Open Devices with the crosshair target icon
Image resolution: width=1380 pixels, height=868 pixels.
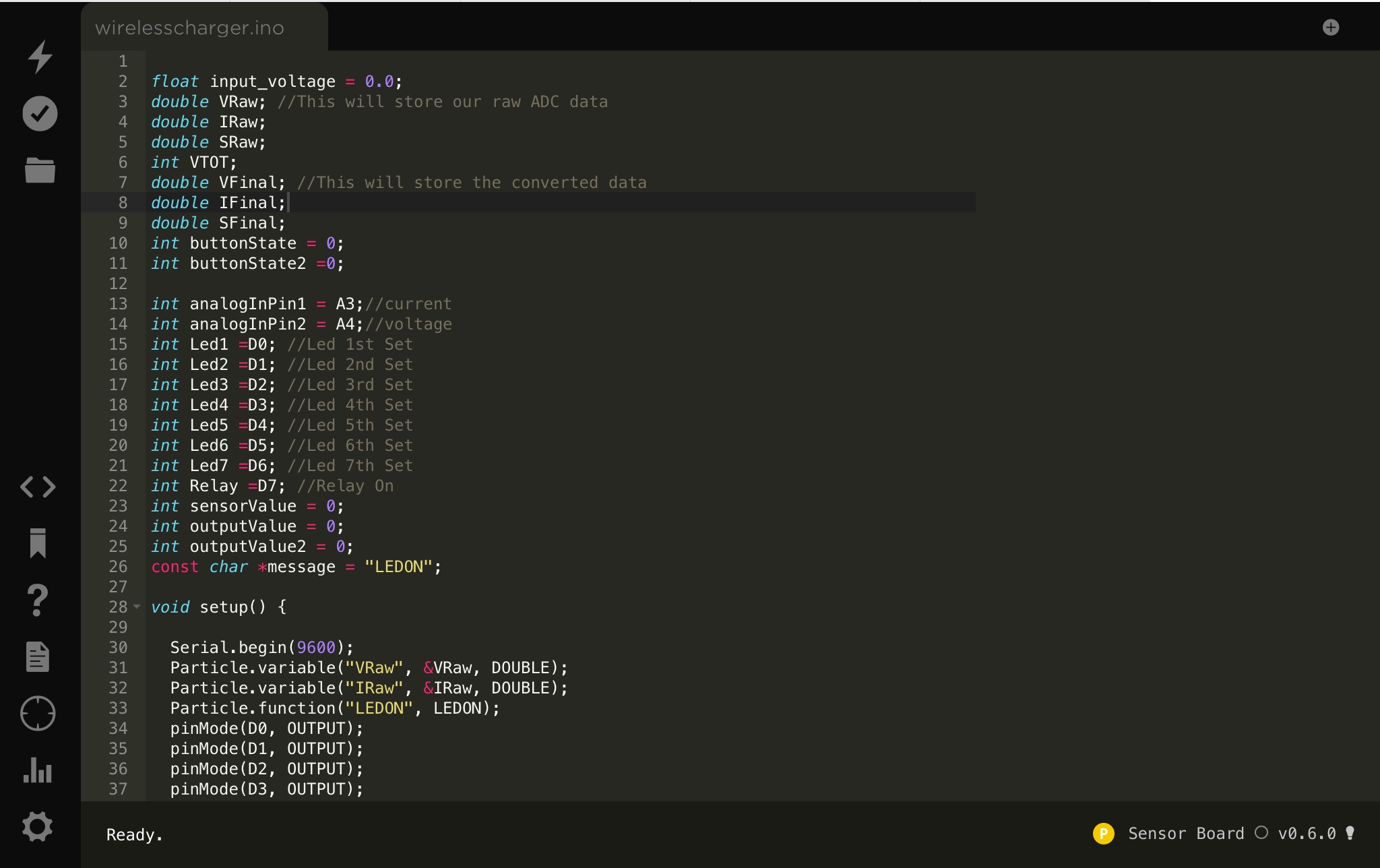tap(38, 714)
